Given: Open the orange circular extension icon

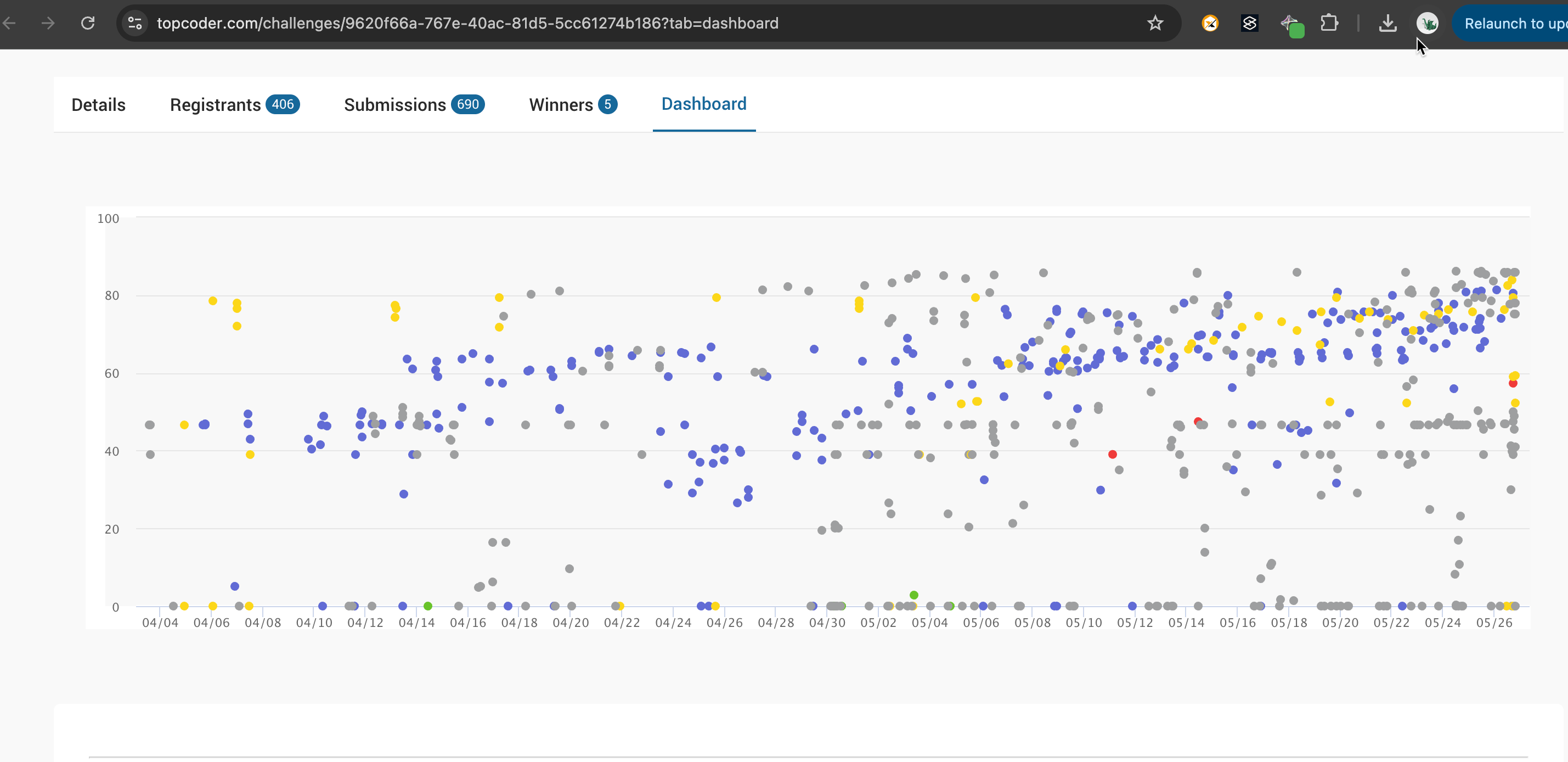Looking at the screenshot, I should pyautogui.click(x=1210, y=23).
